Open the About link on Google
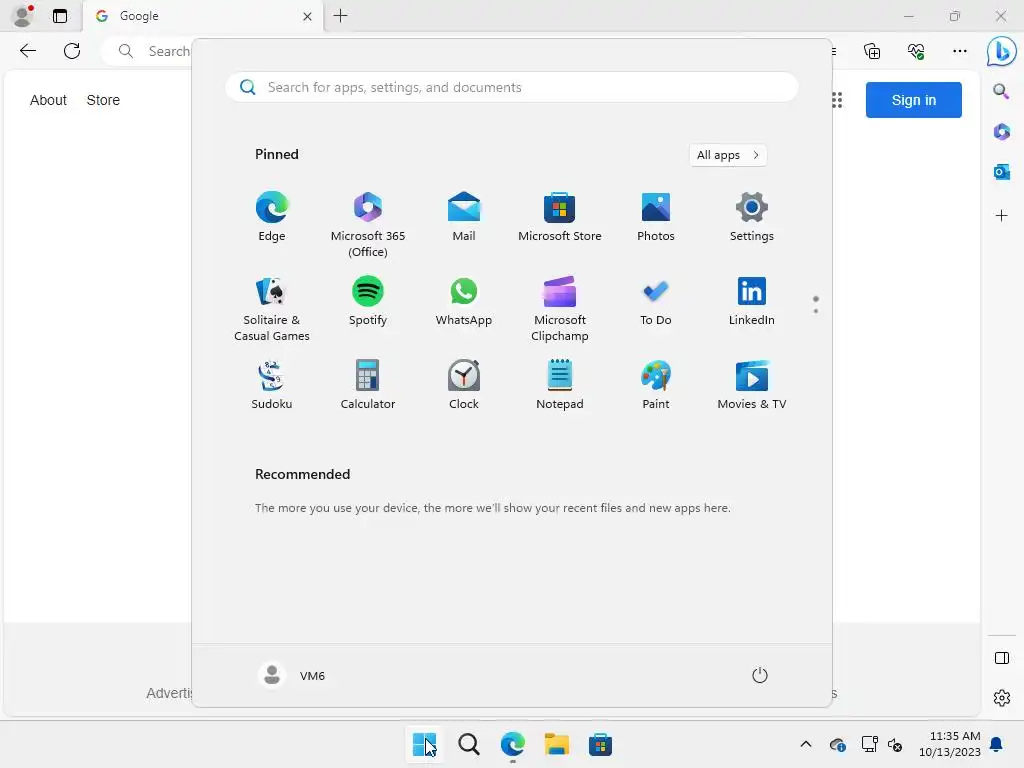 tap(48, 100)
